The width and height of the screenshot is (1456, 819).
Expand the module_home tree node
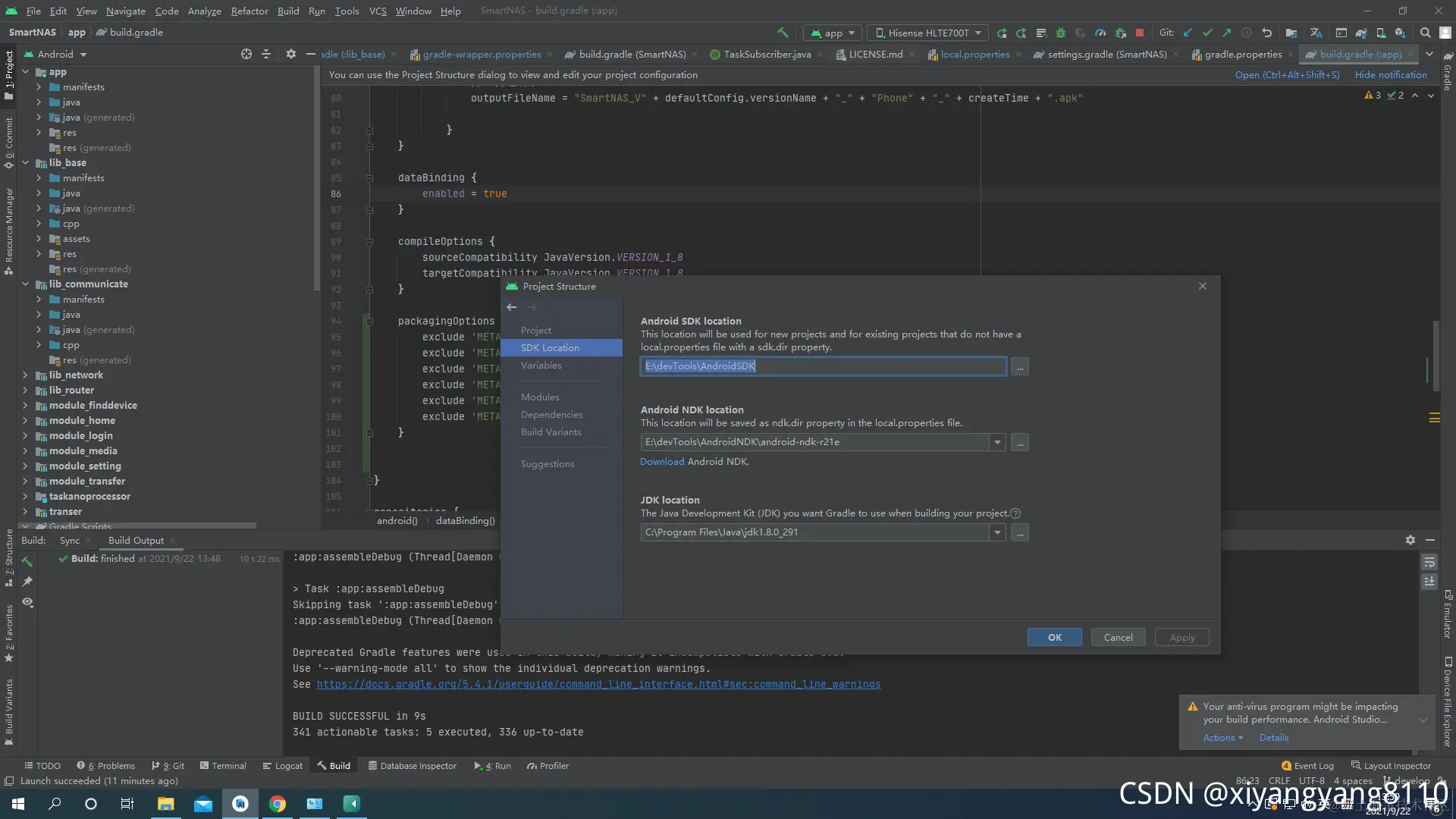point(25,421)
